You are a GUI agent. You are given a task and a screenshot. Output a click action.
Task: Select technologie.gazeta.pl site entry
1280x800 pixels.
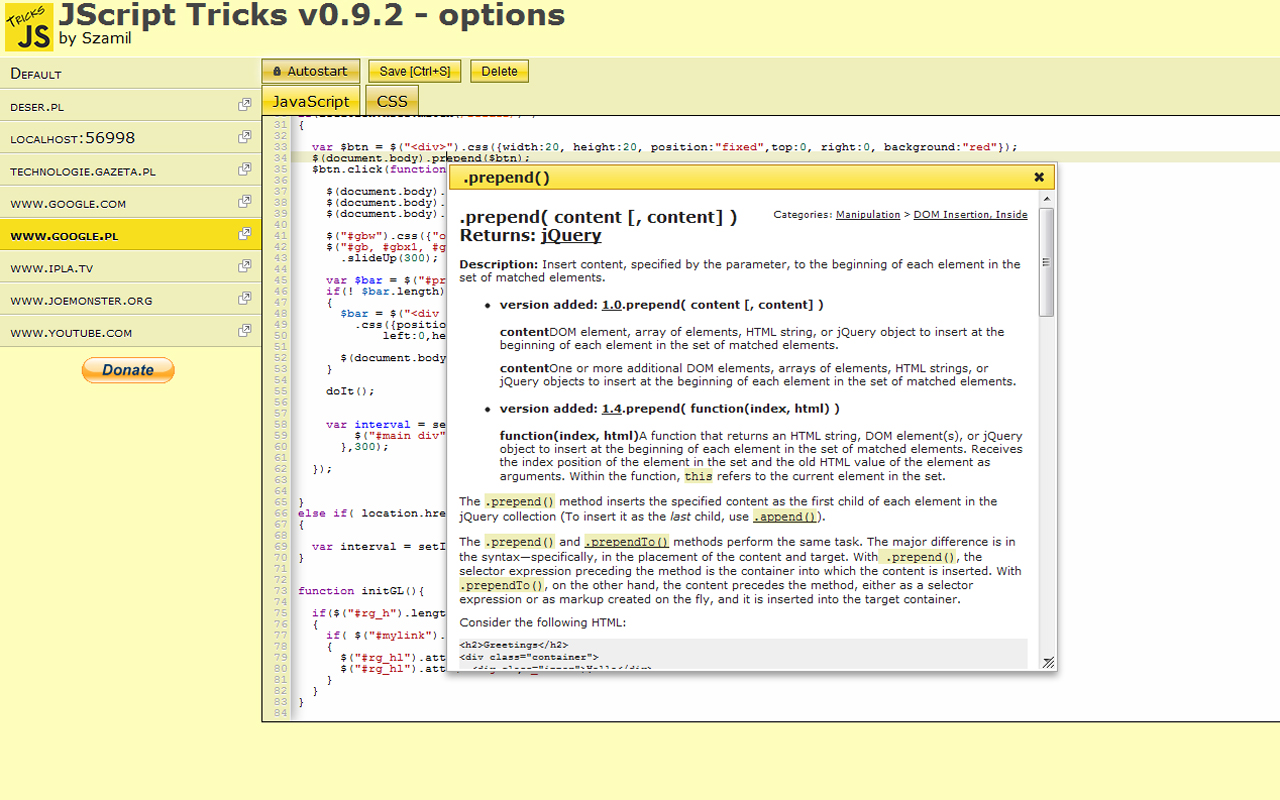pyautogui.click(x=130, y=171)
